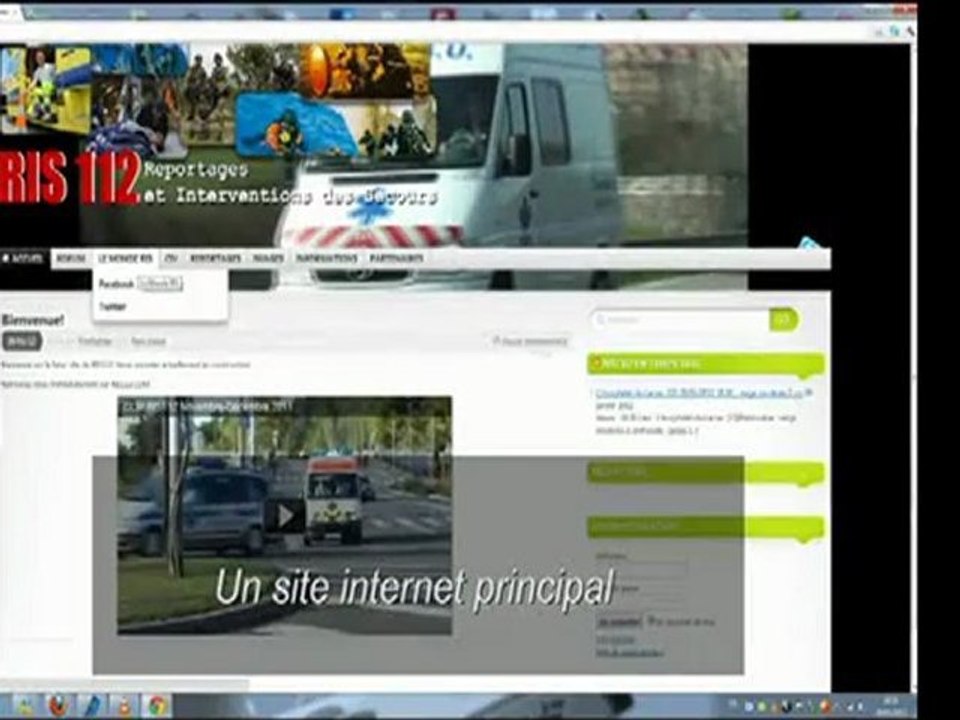Viewport: 960px width, 720px height.
Task: Select Facebook in the dropdown menu
Action: tap(116, 284)
